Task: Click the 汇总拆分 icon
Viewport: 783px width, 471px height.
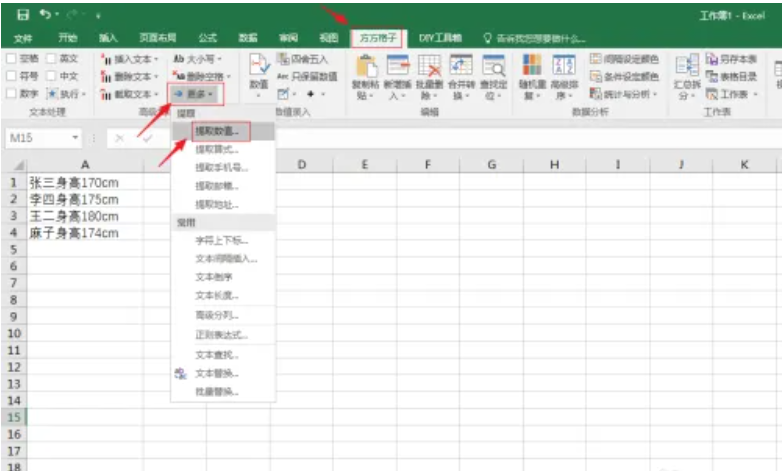Action: point(687,68)
